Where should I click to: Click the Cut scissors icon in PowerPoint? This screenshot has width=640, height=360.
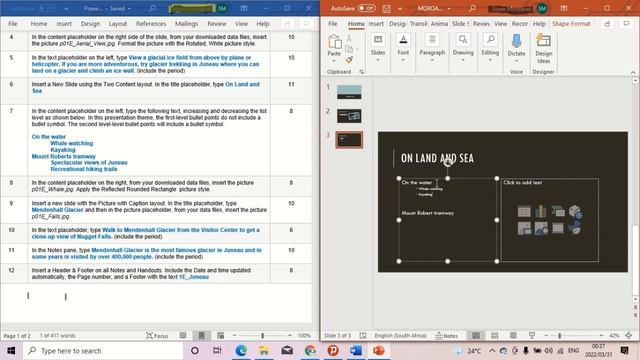(349, 38)
